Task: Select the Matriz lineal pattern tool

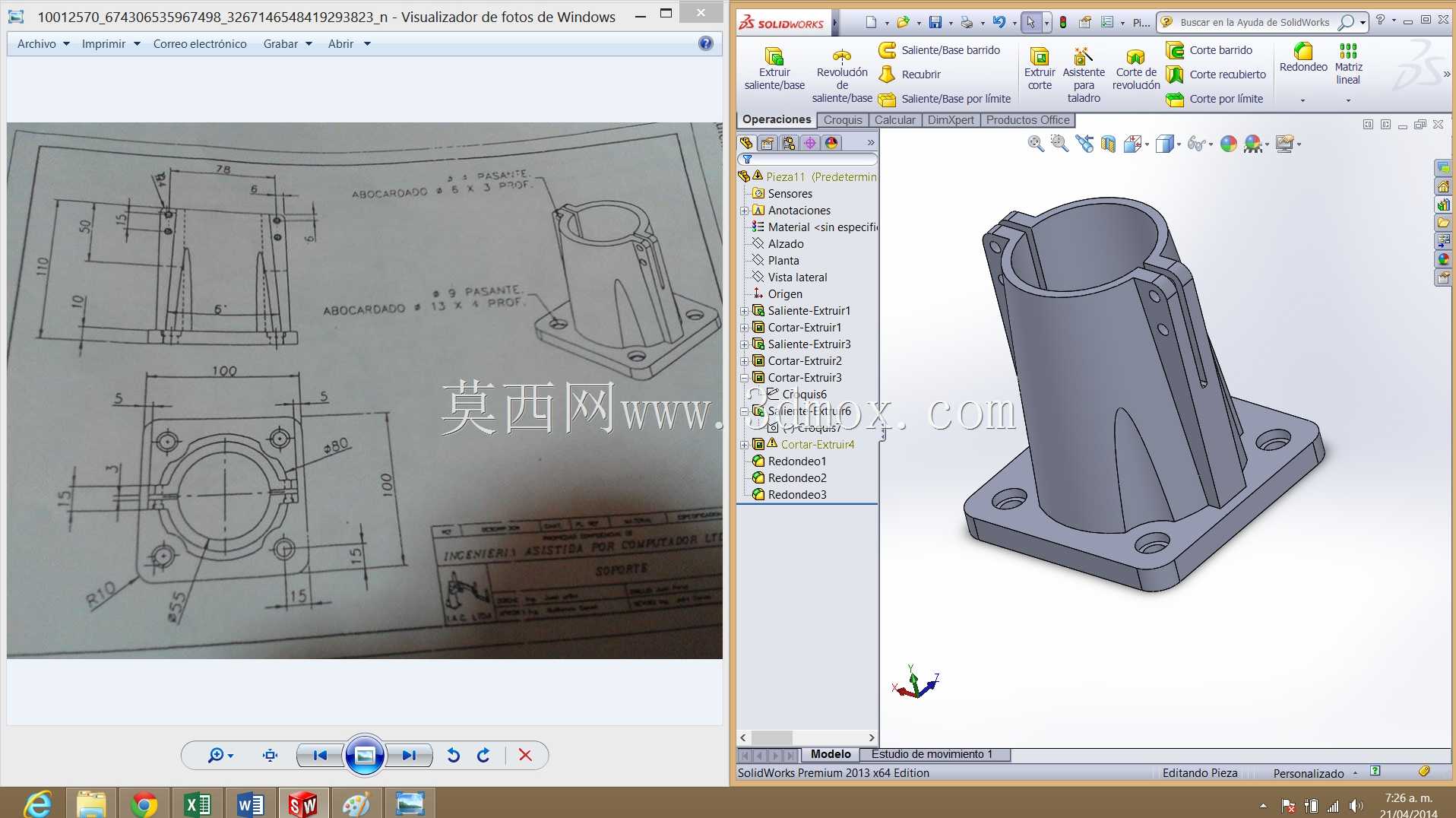Action: (x=1348, y=64)
